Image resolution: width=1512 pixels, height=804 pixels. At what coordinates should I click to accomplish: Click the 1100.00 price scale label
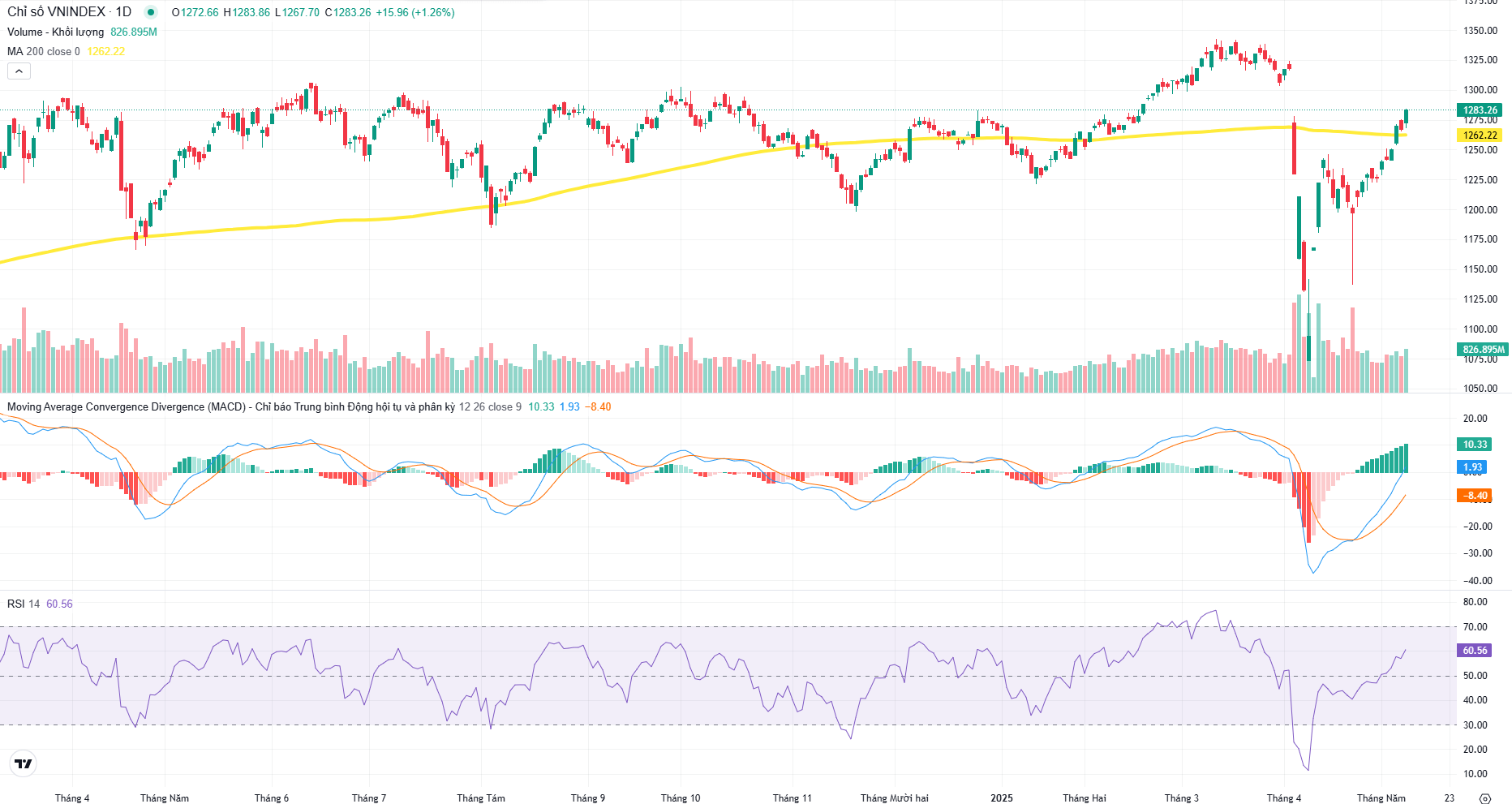pos(1480,329)
